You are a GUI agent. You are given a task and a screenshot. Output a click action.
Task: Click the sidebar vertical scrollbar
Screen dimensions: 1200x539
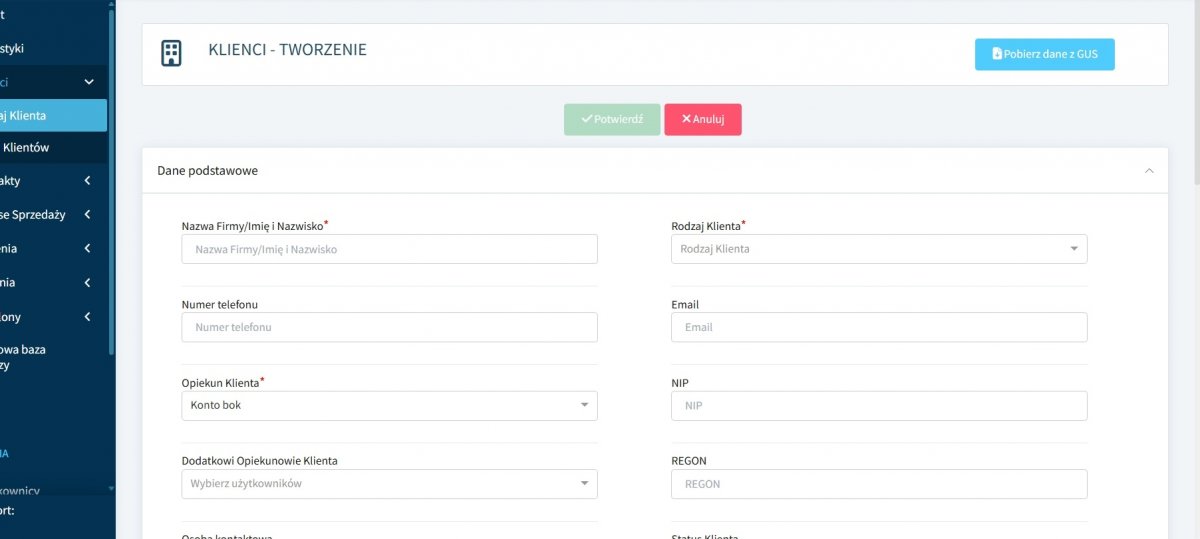[112, 180]
